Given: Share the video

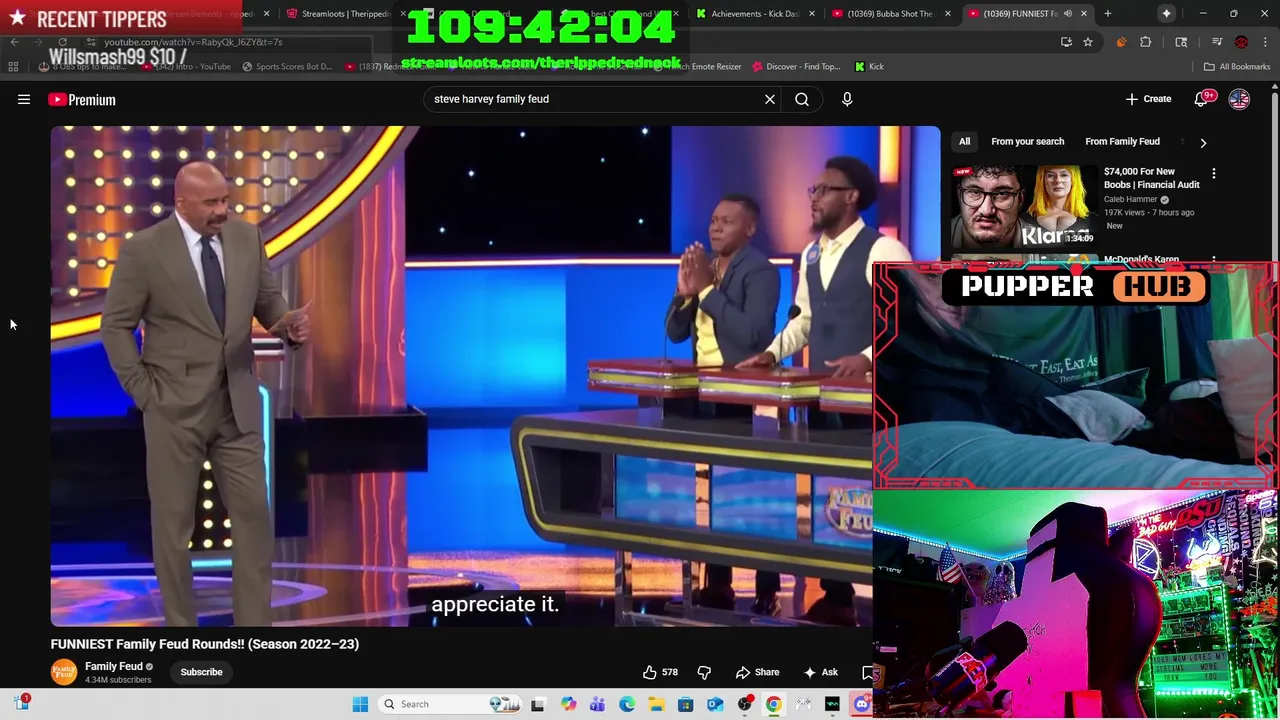Looking at the screenshot, I should pyautogui.click(x=757, y=672).
